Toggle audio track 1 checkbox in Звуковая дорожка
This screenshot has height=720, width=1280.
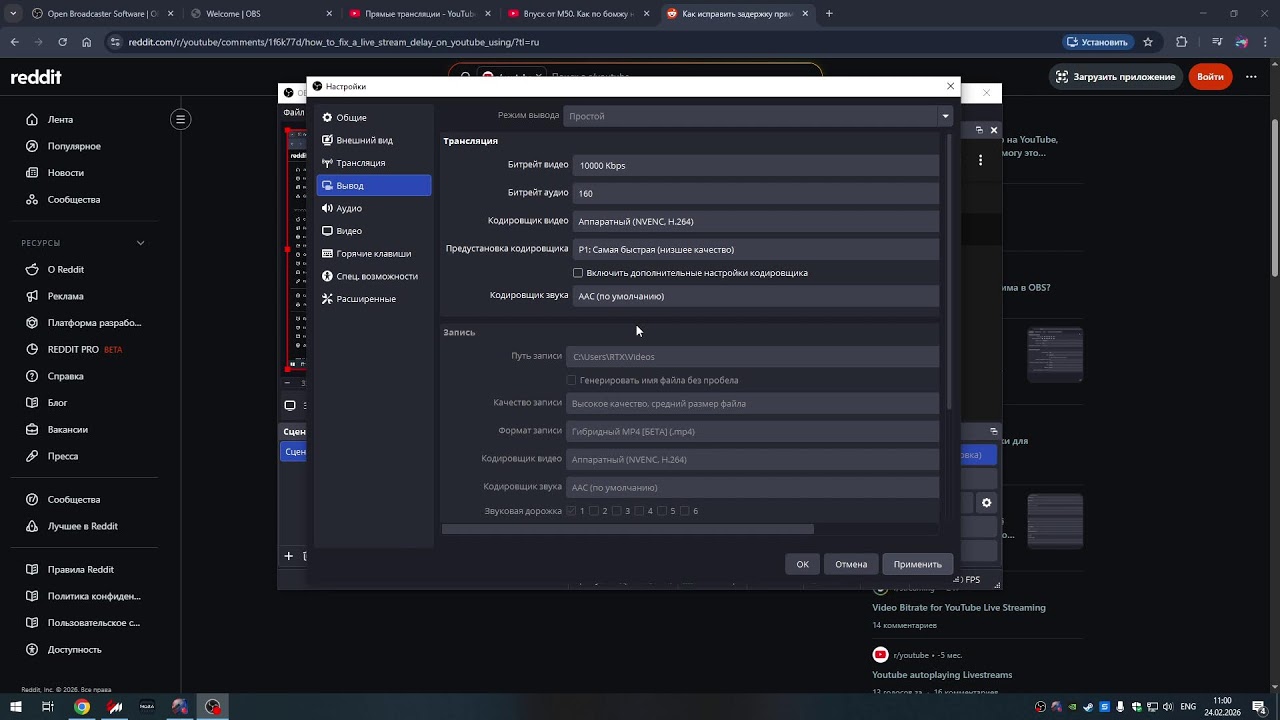[x=572, y=511]
